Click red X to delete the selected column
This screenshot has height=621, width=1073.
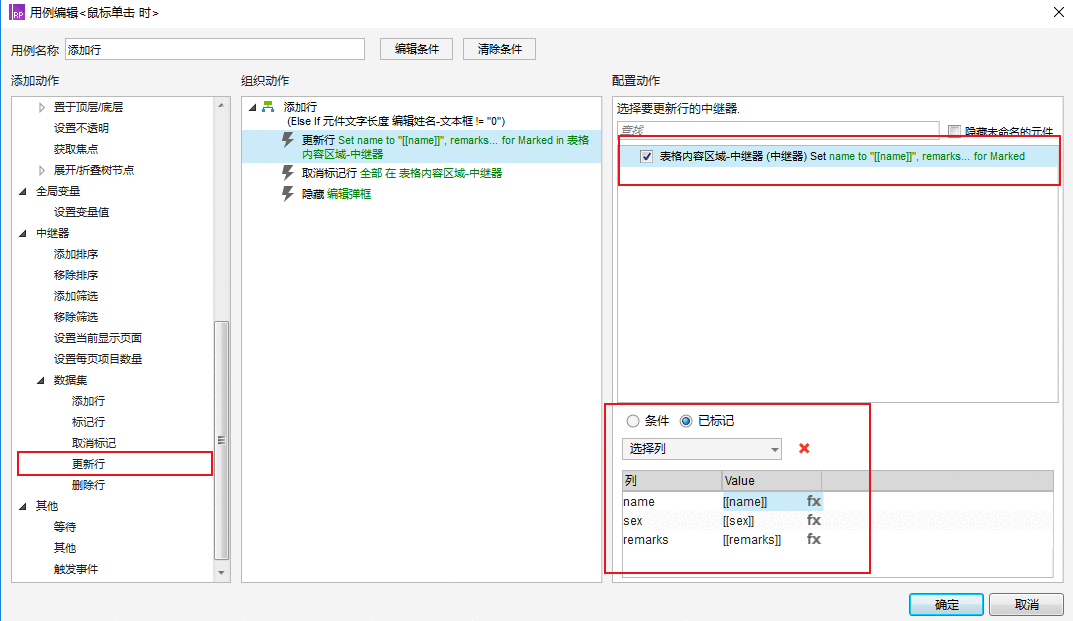tap(804, 448)
